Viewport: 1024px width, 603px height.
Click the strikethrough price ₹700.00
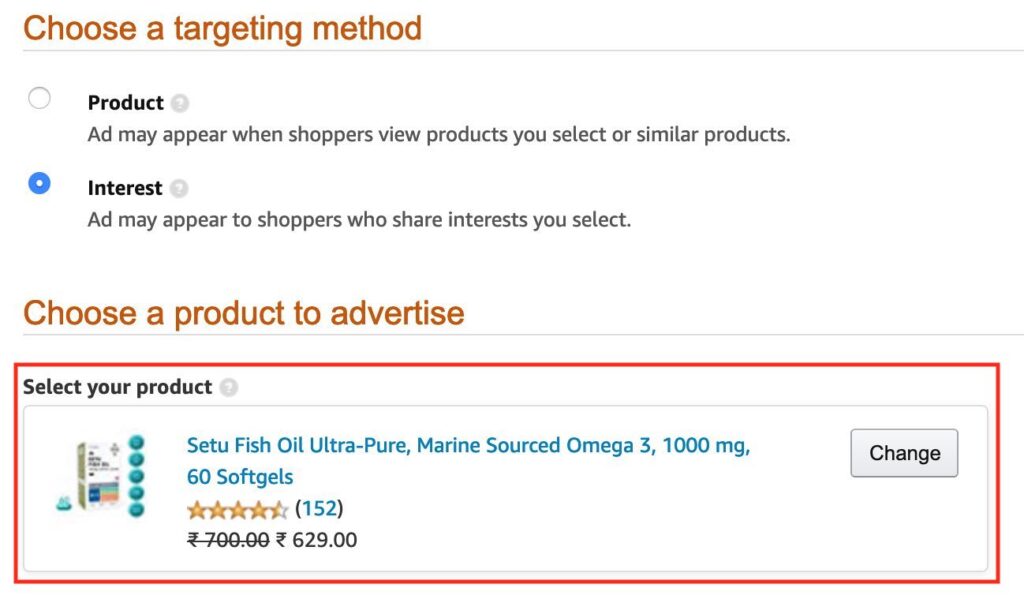tap(228, 540)
